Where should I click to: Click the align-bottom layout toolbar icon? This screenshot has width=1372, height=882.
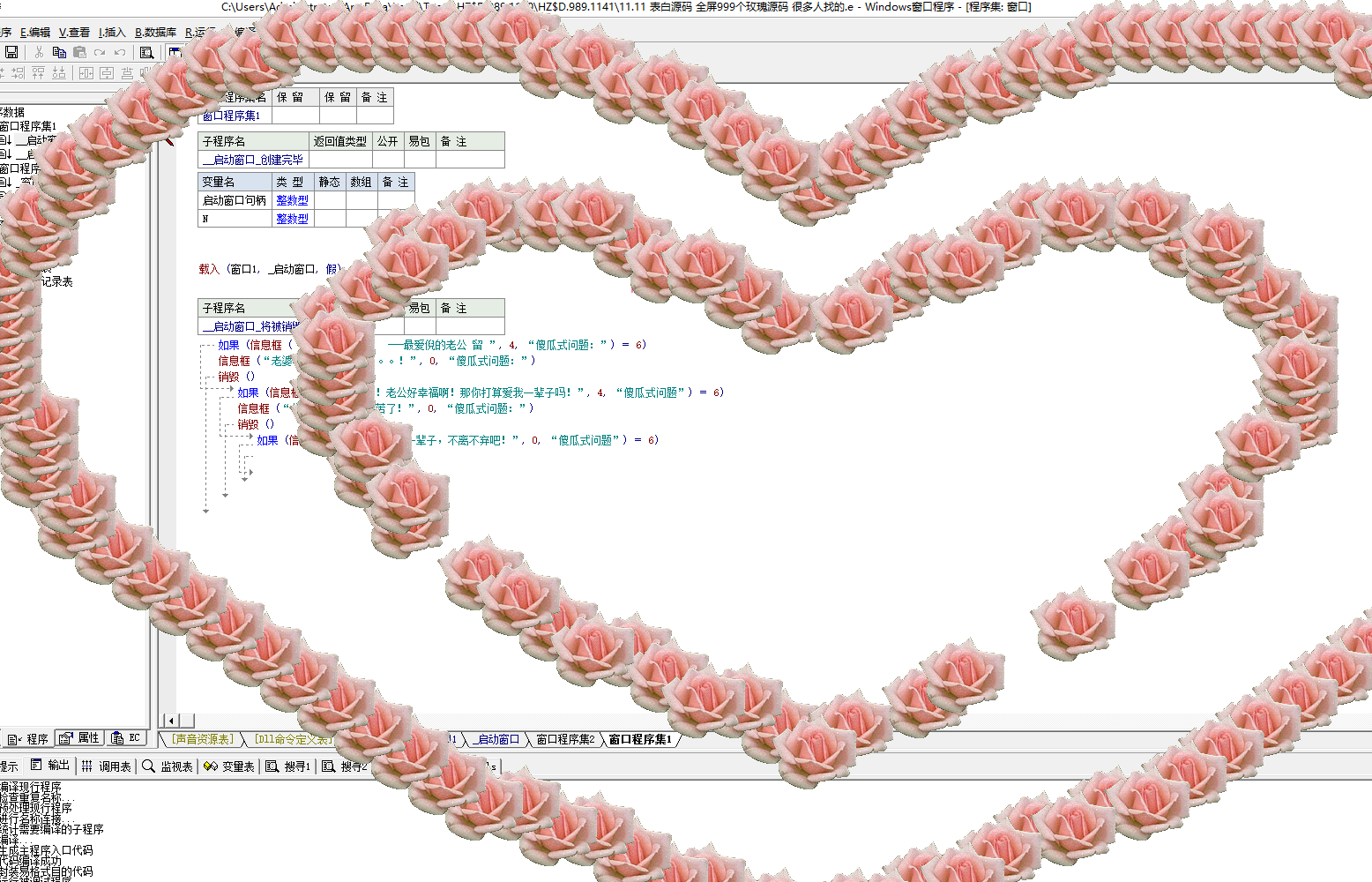59,73
